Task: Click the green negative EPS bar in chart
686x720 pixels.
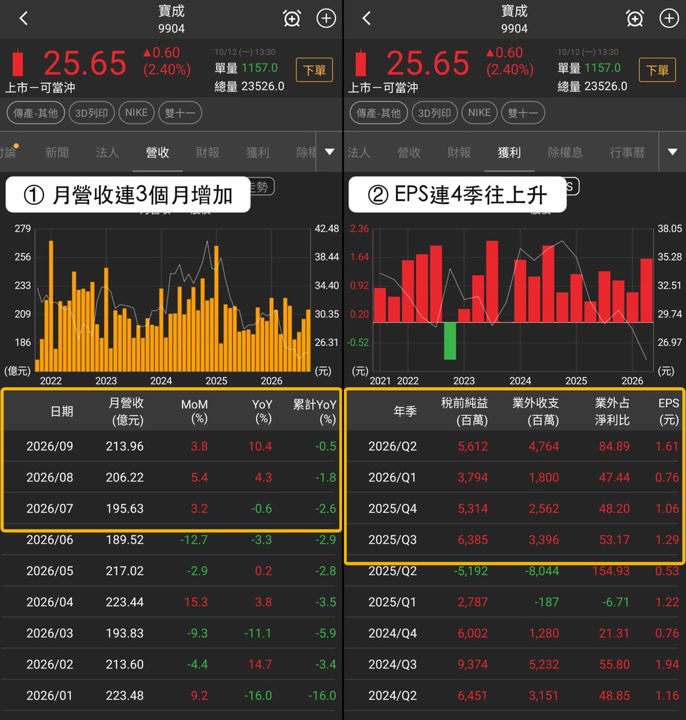Action: click(x=450, y=341)
